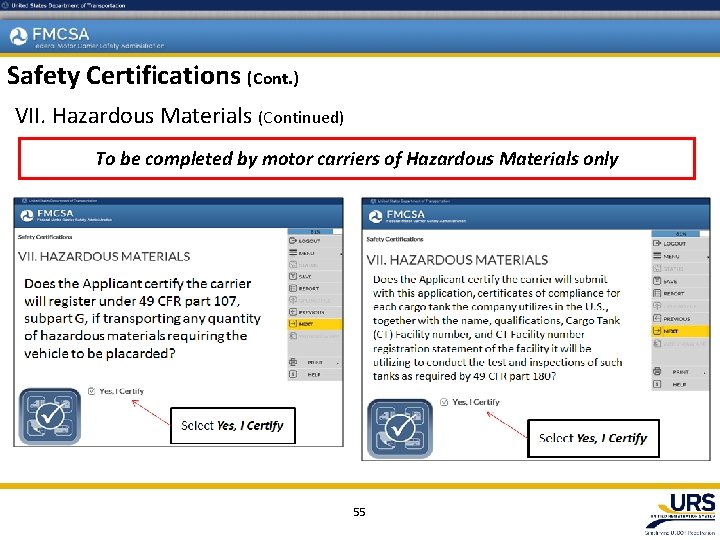Select the Safety Certifications label in left screenshot
This screenshot has height=540, width=720.
(x=45, y=237)
